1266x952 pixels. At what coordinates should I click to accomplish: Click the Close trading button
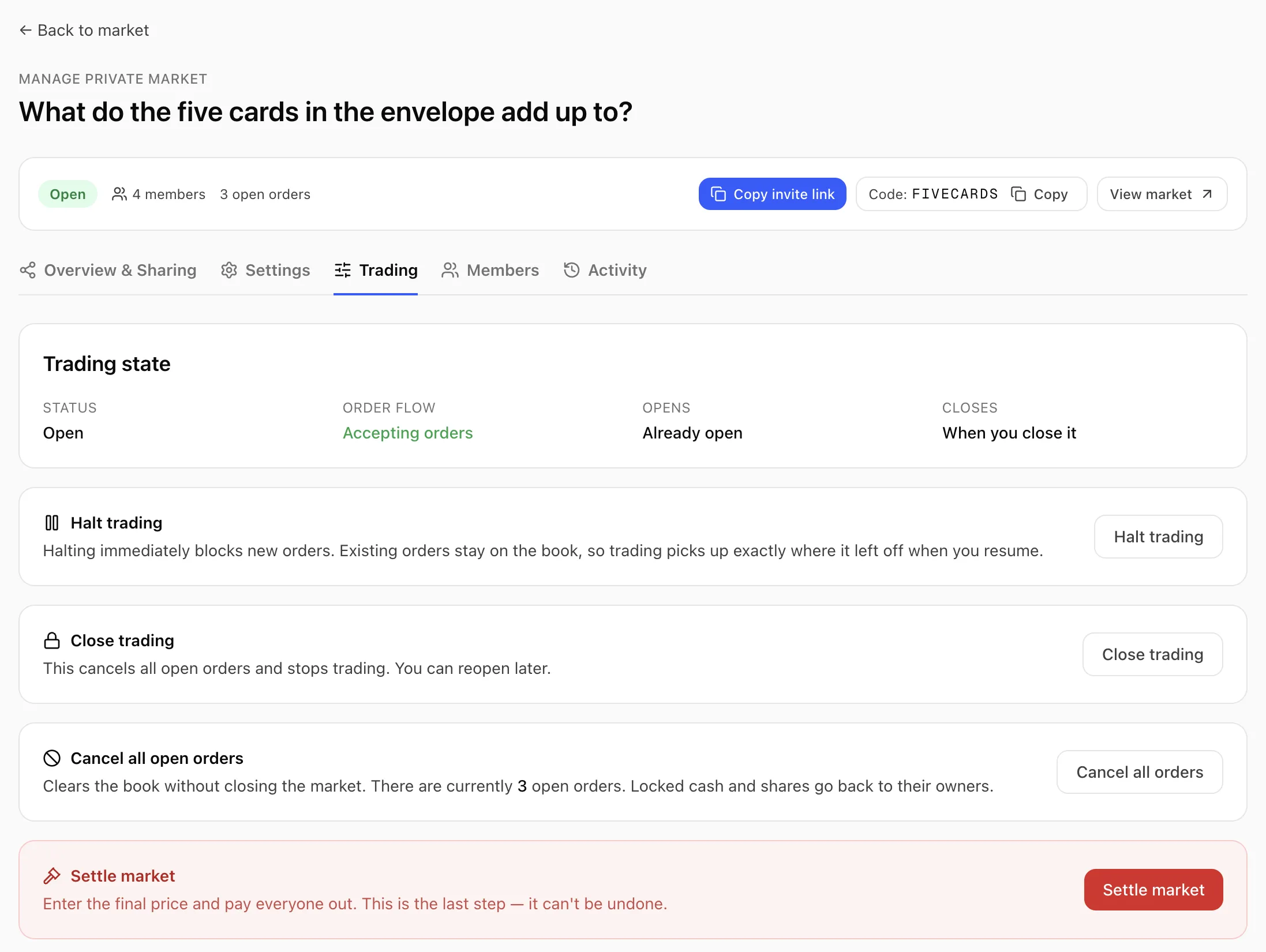[1152, 654]
